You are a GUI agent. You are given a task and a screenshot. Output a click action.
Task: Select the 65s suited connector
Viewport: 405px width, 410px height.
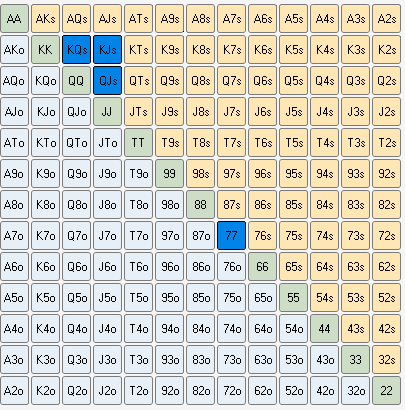pos(293,266)
